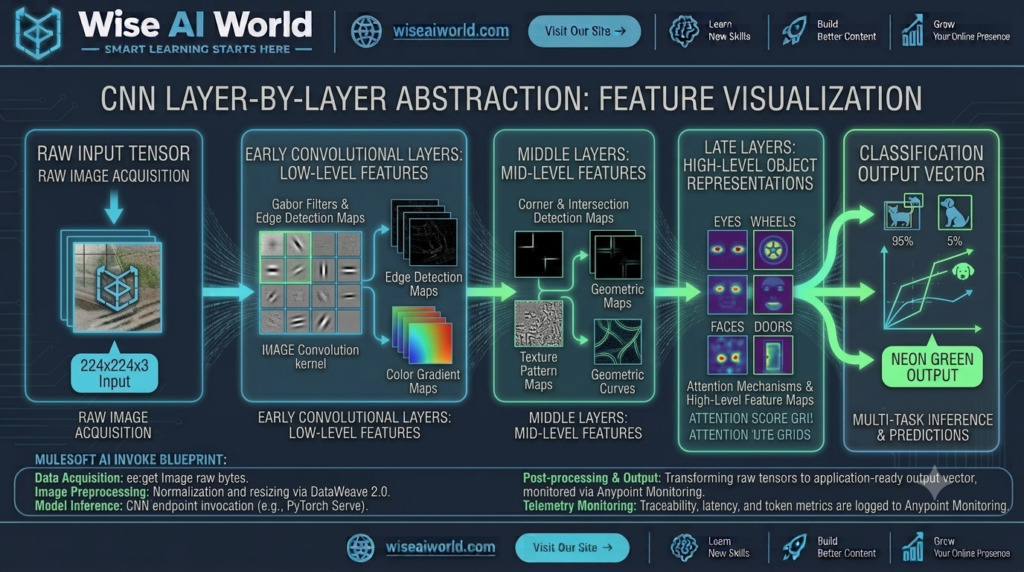Click the header Visit Our Site button
Image resolution: width=1024 pixels, height=572 pixels.
click(x=584, y=31)
